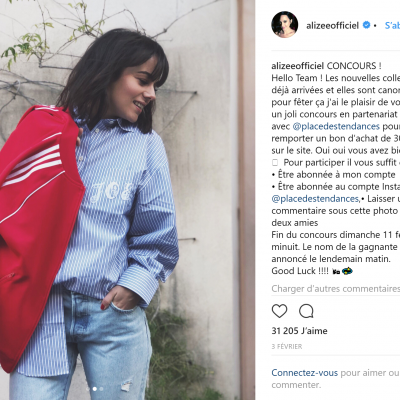This screenshot has height=400, width=400.
Task: Select the third carousel dot indicator
Action: [101, 389]
